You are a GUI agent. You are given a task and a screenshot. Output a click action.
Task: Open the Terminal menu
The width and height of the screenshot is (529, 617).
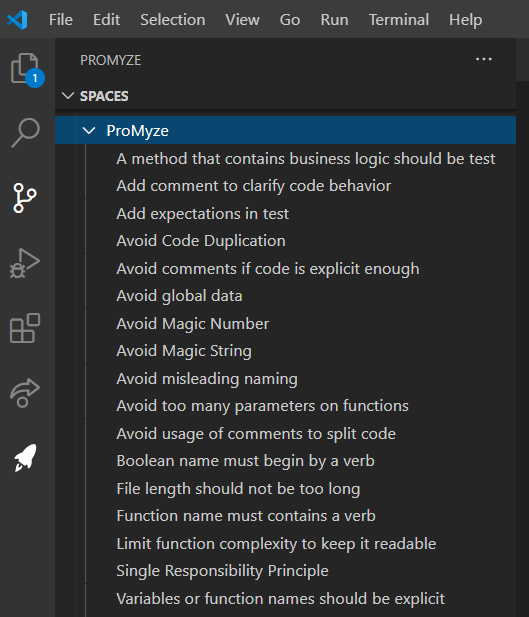pos(399,19)
